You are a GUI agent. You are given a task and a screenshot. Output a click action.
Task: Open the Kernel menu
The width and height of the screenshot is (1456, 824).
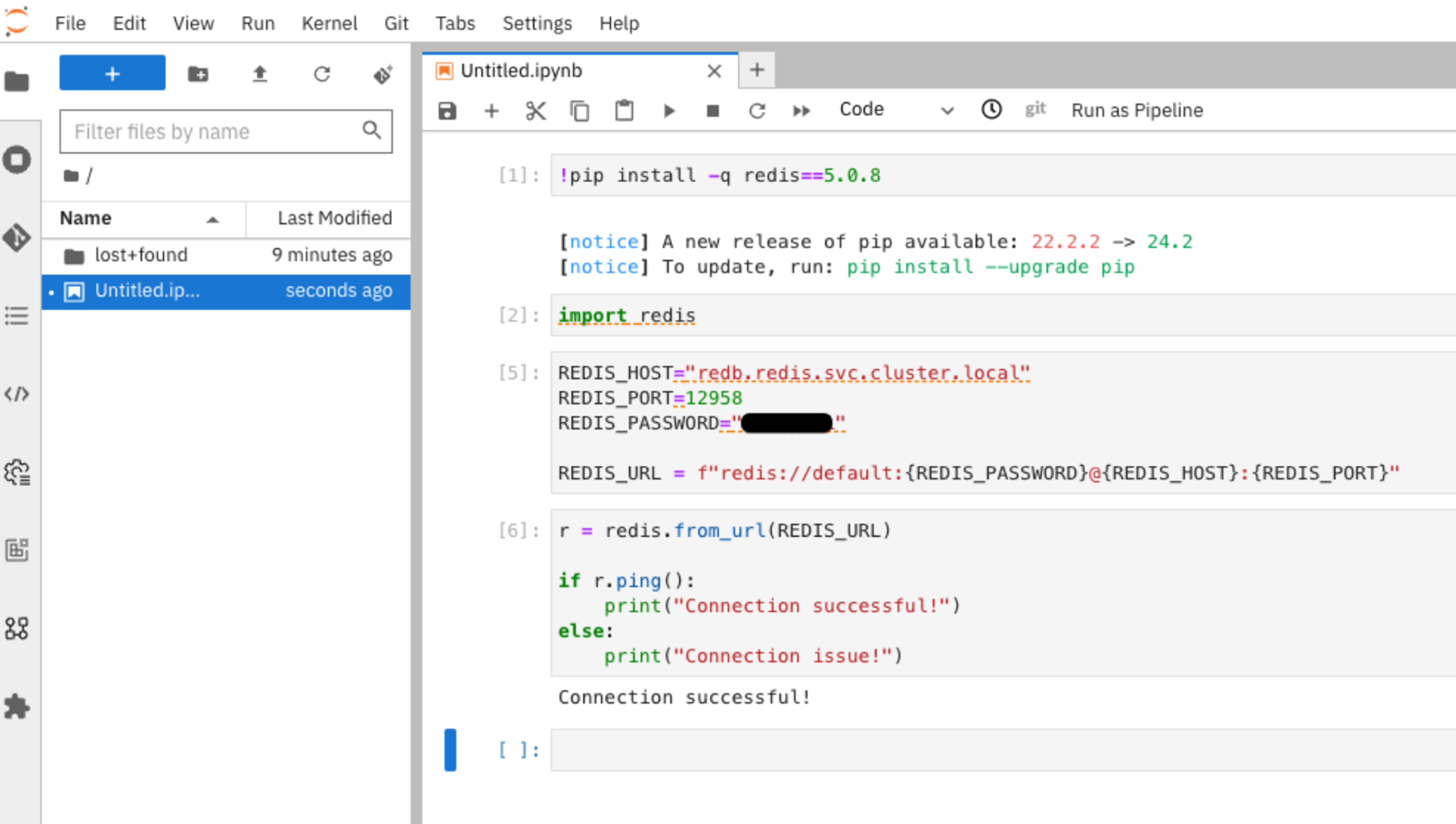[x=329, y=23]
